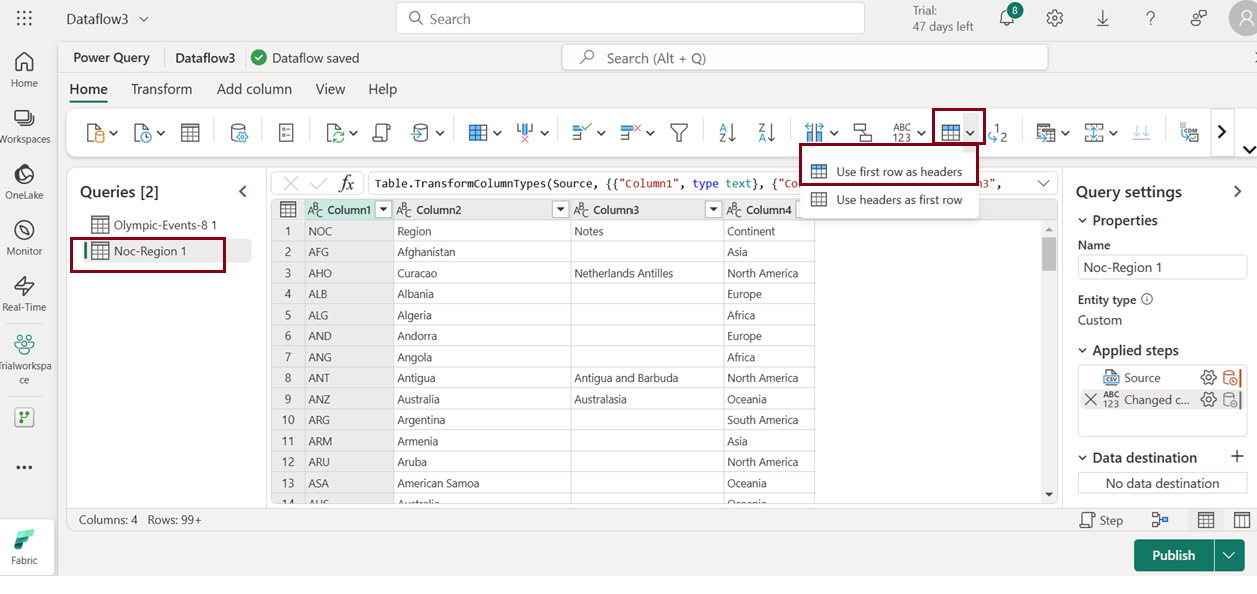The image size is (1257, 594).
Task: Click the Merge queries icon
Action: [x=1046, y=132]
